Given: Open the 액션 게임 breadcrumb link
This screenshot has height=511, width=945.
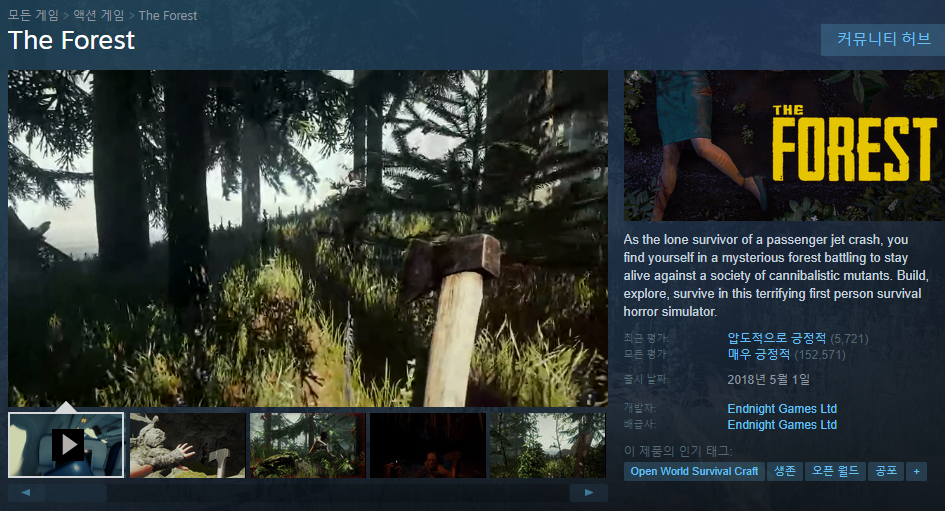Looking at the screenshot, I should 99,16.
